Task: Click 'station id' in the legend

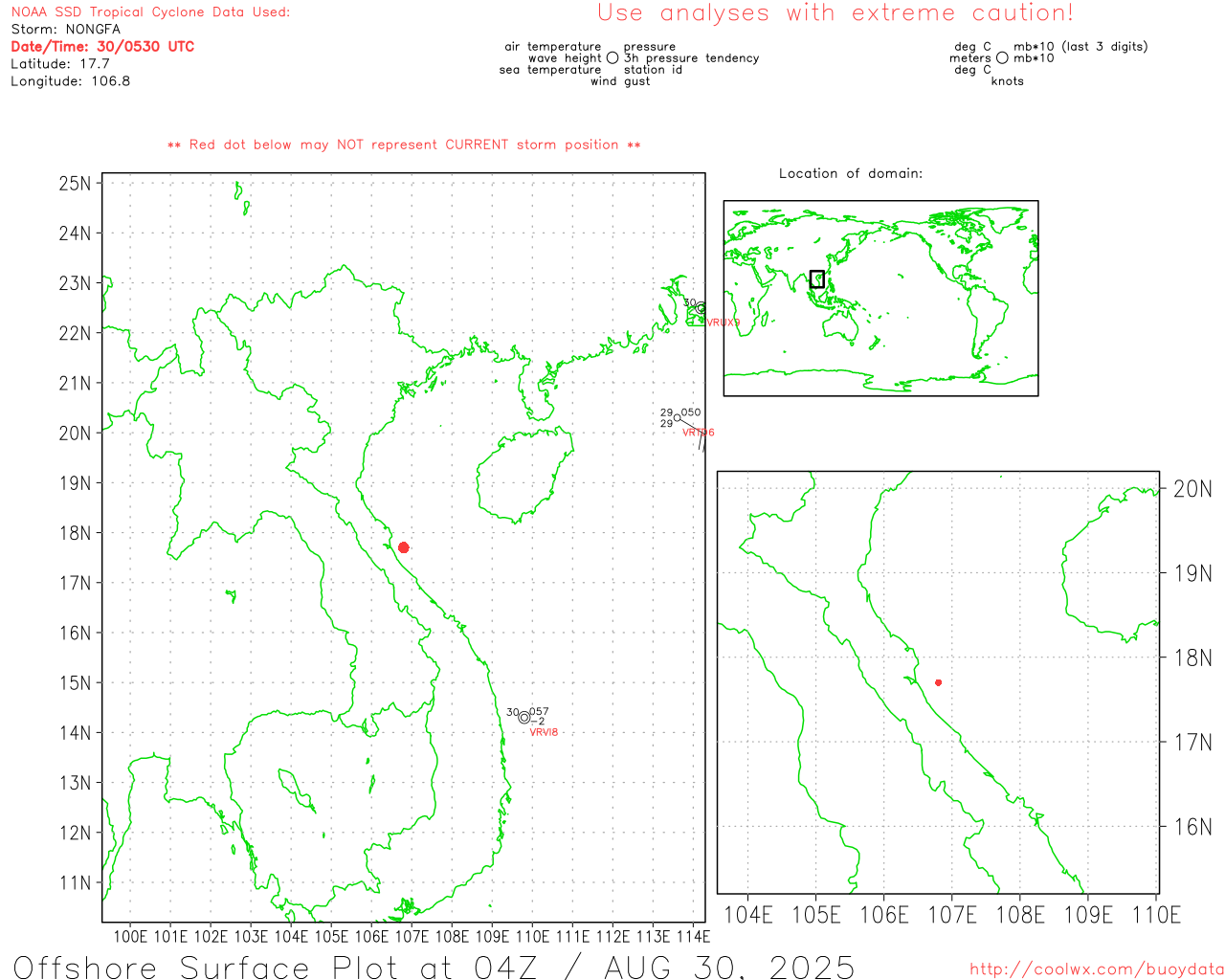Action: 653,70
